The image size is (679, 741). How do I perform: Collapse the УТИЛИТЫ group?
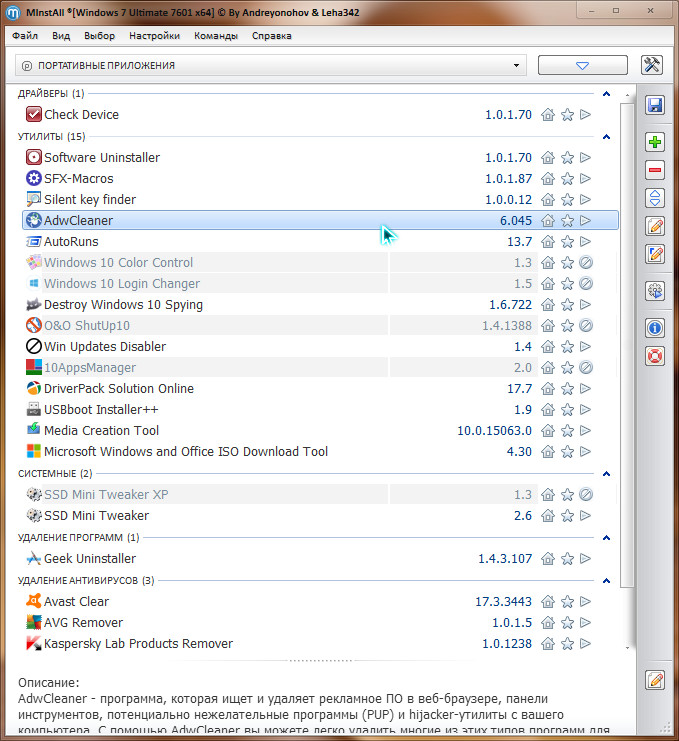pyautogui.click(x=607, y=137)
